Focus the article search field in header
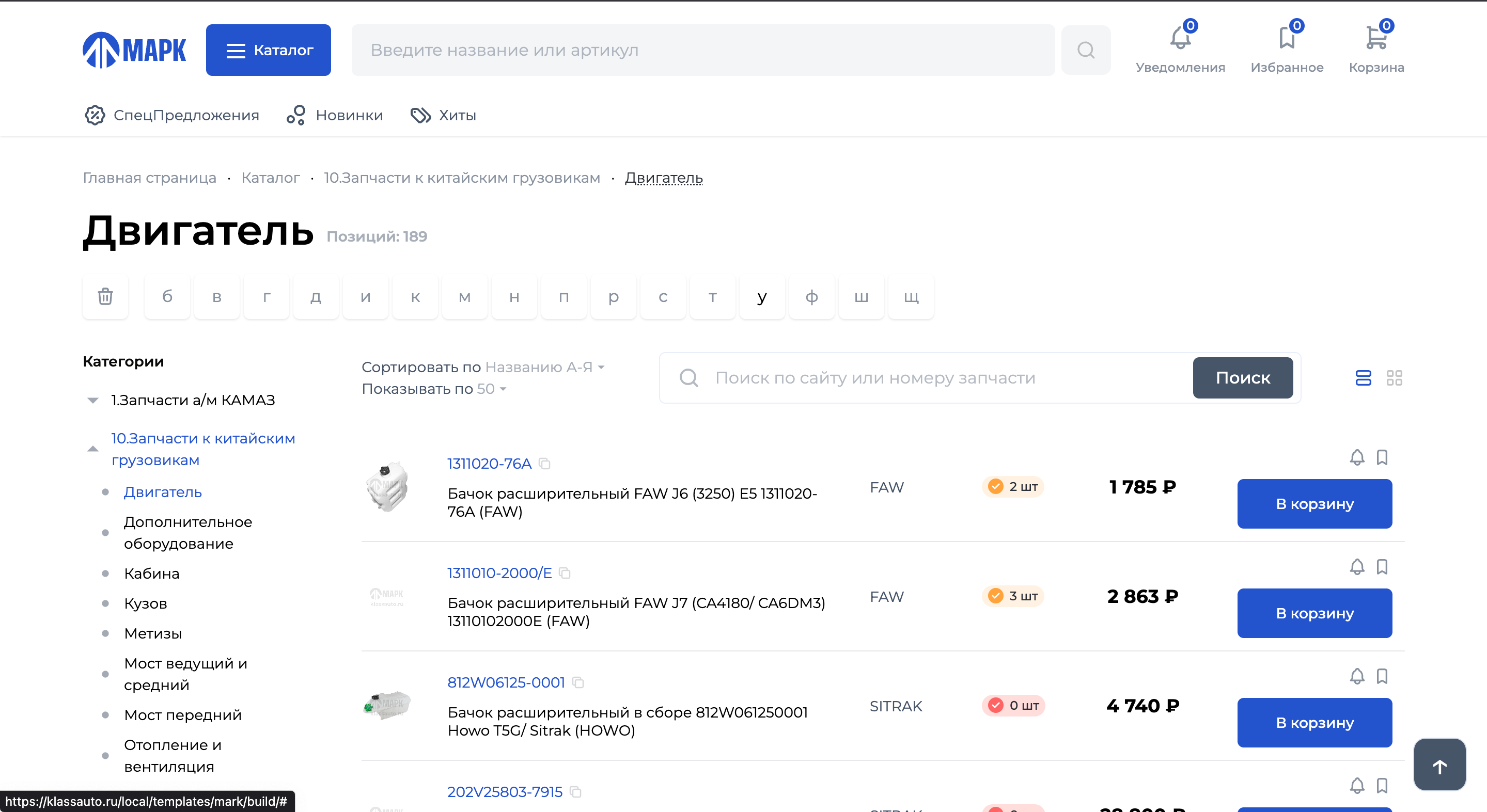This screenshot has height=812, width=1487. coord(702,50)
